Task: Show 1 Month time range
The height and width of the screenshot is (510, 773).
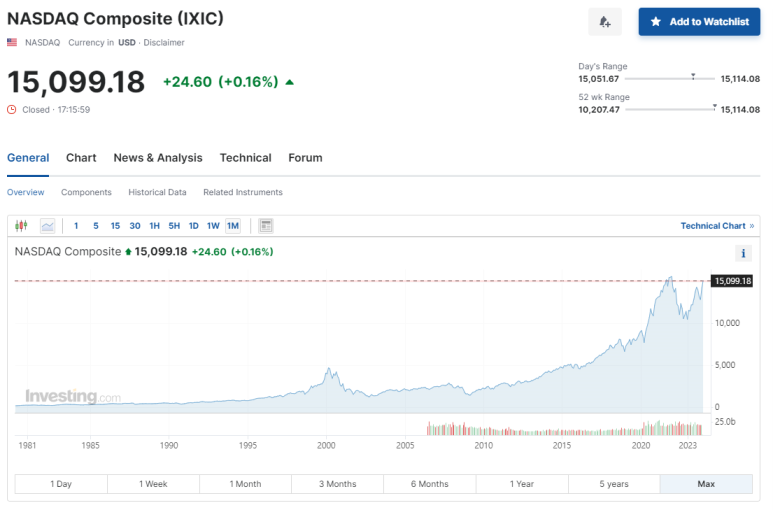Action: pyautogui.click(x=246, y=484)
